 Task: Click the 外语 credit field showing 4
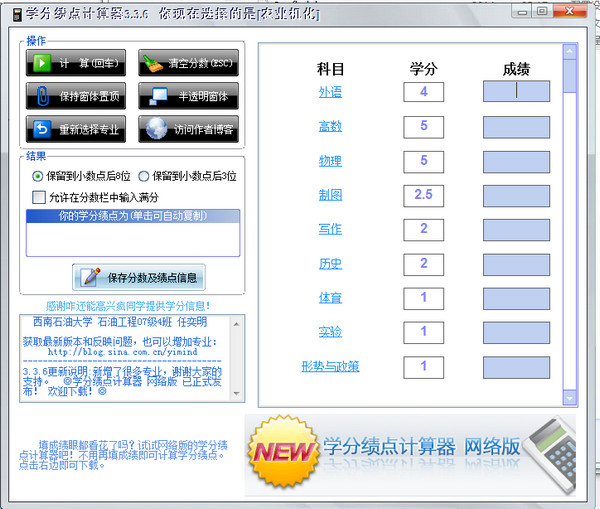[424, 92]
